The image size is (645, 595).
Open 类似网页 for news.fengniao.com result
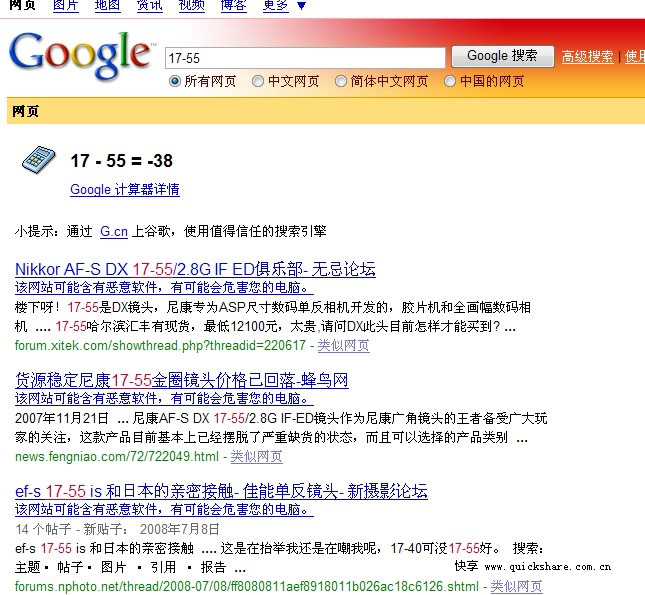pos(256,456)
